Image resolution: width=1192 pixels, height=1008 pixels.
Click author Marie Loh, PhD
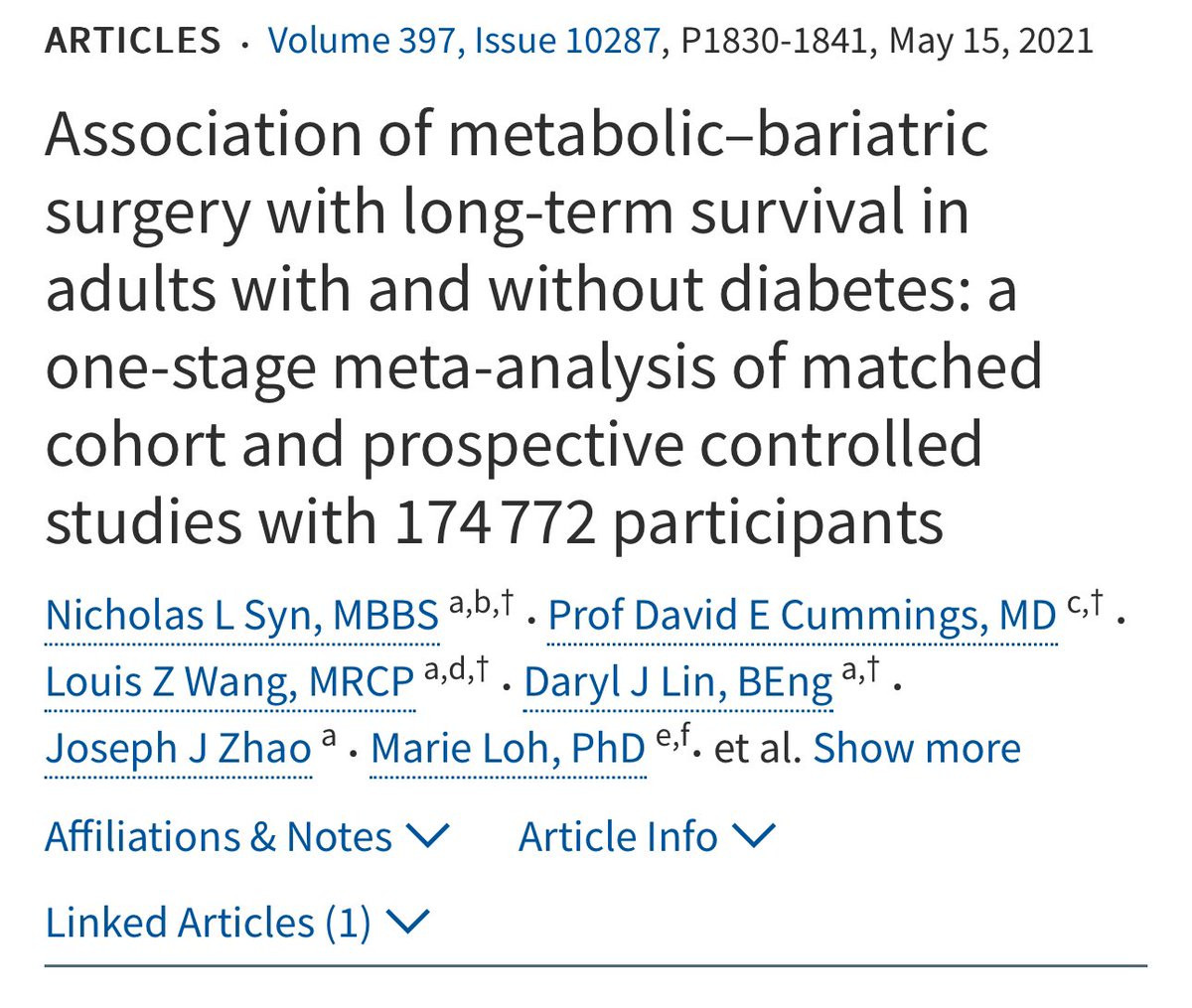[x=508, y=748]
